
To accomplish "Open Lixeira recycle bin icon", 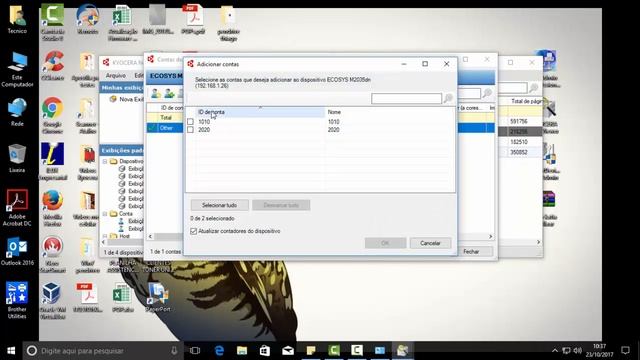I will coord(17,158).
